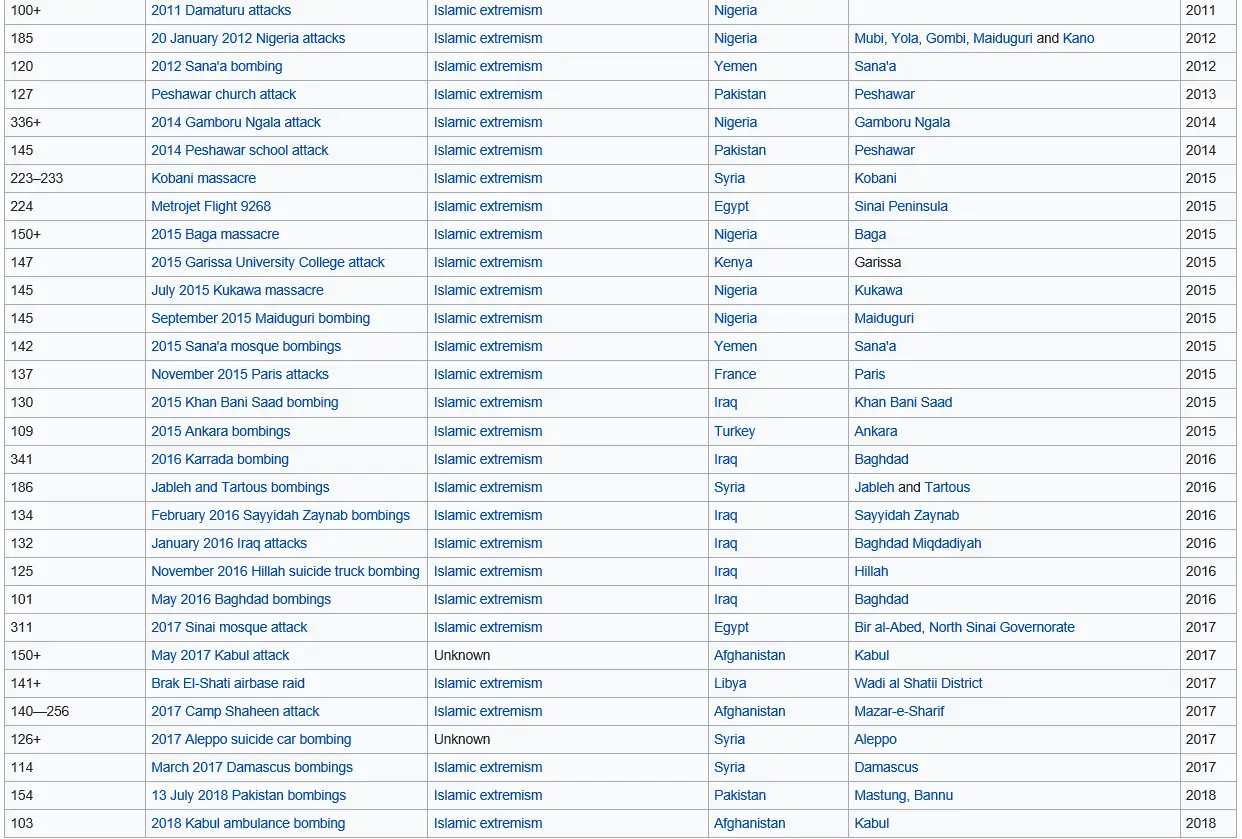Open the Kobani massacre article
1242x839 pixels.
(x=203, y=178)
